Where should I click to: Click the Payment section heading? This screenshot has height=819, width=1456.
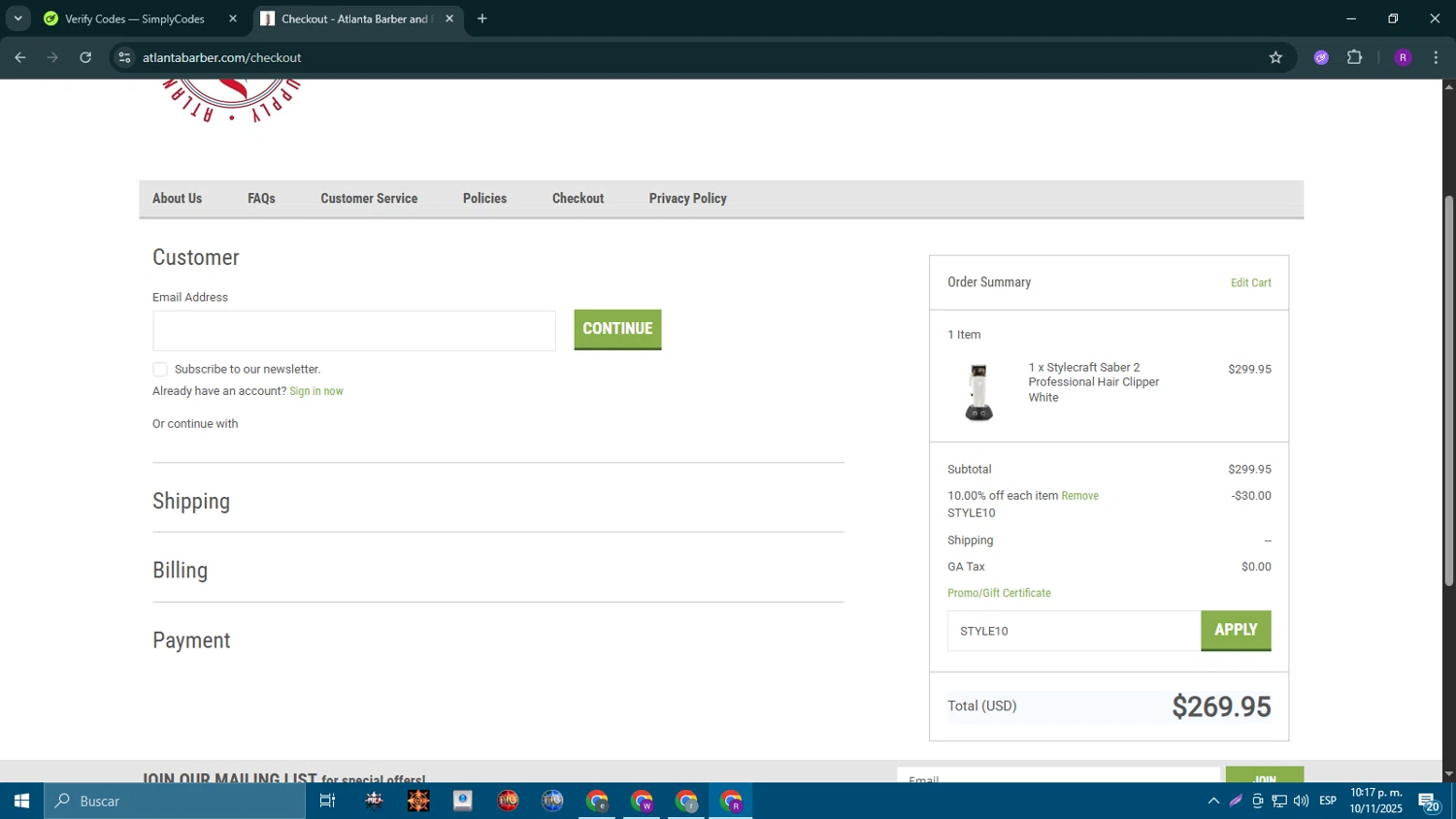point(191,640)
